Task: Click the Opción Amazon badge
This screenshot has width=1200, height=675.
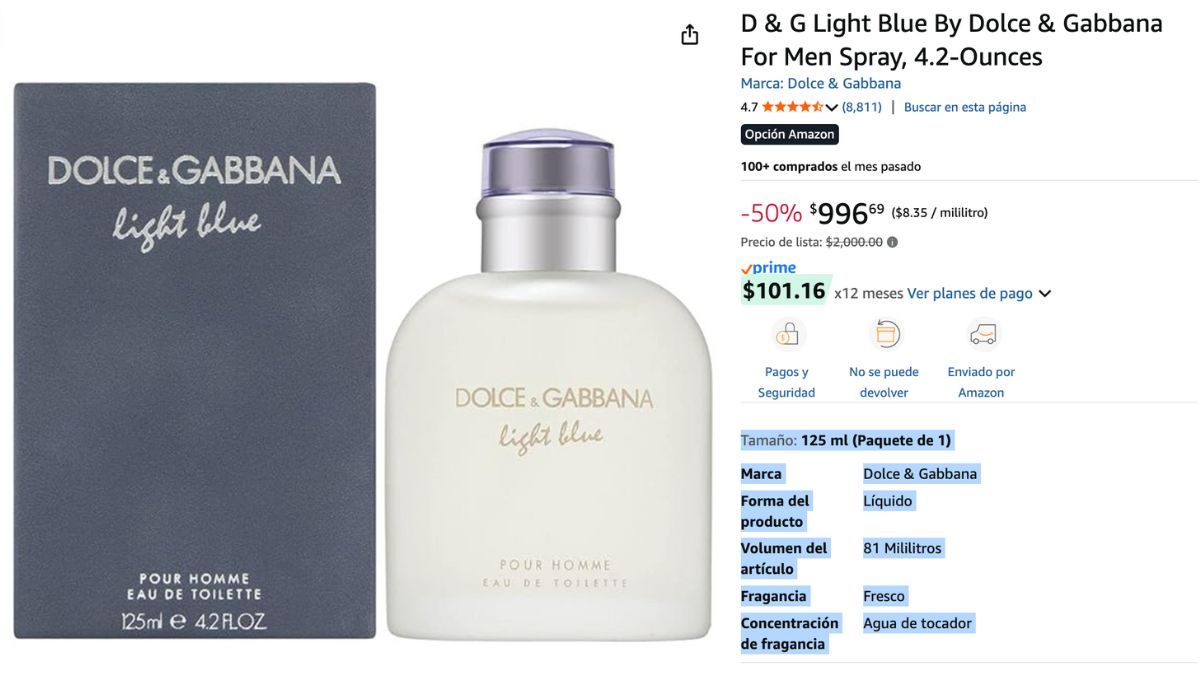Action: click(790, 134)
